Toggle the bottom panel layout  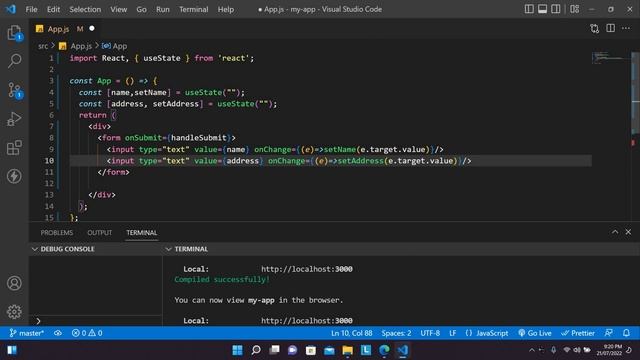(x=542, y=9)
